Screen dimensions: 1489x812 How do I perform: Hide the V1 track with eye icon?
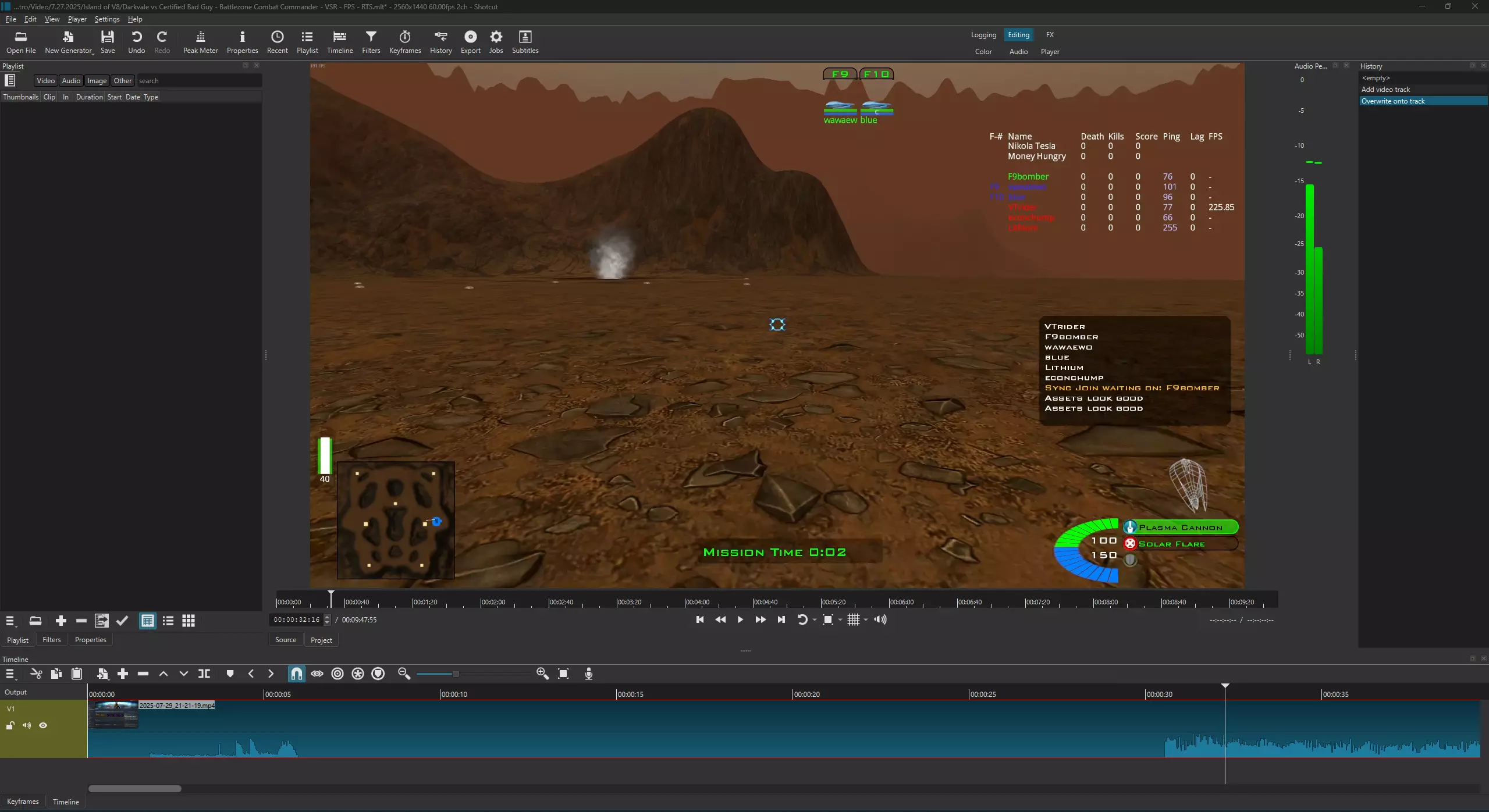(x=43, y=725)
